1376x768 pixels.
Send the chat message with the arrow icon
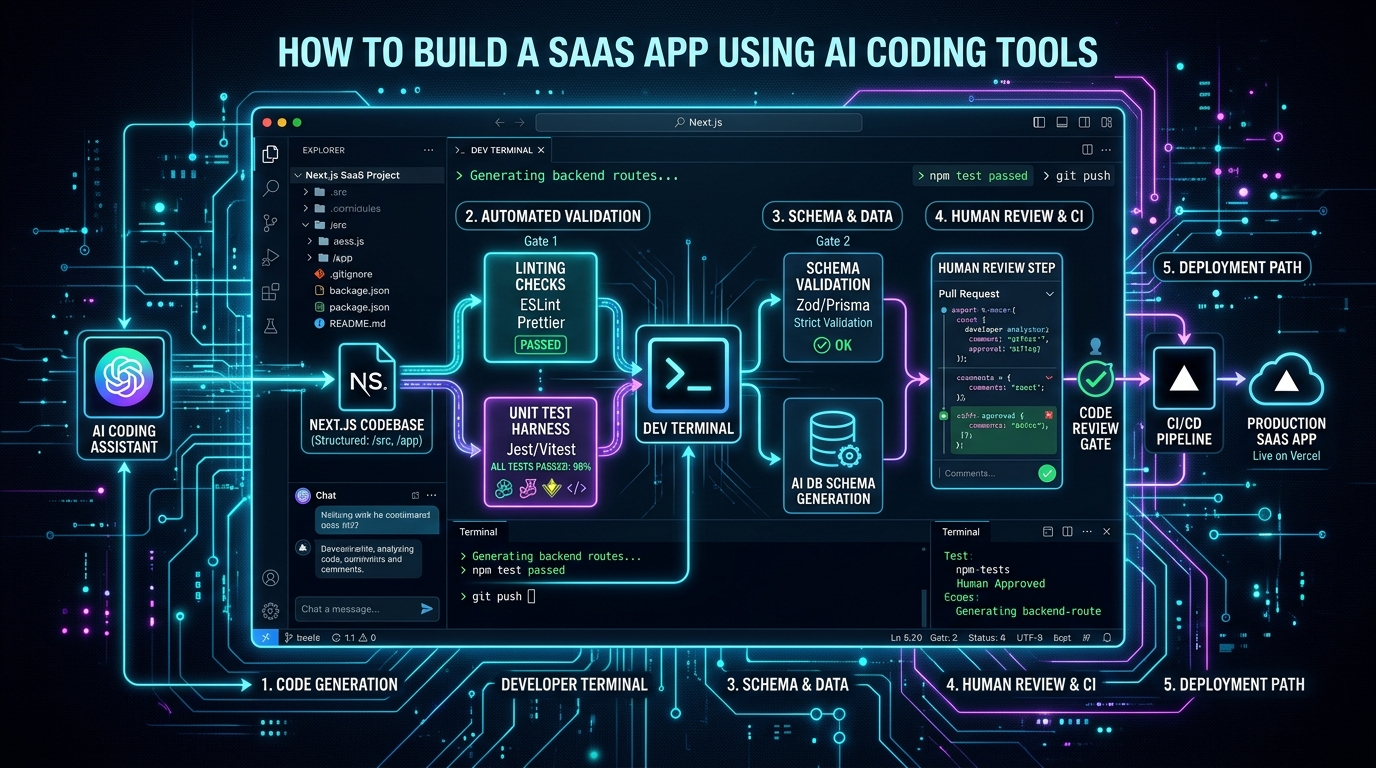click(x=427, y=608)
